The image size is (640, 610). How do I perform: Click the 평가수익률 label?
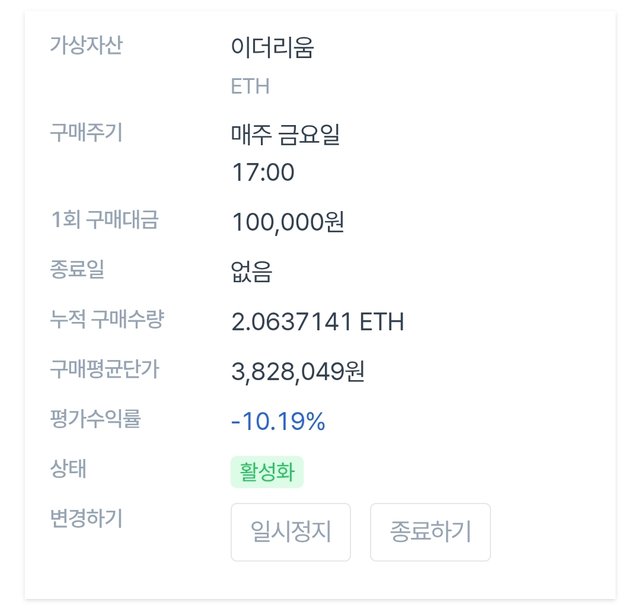95,419
